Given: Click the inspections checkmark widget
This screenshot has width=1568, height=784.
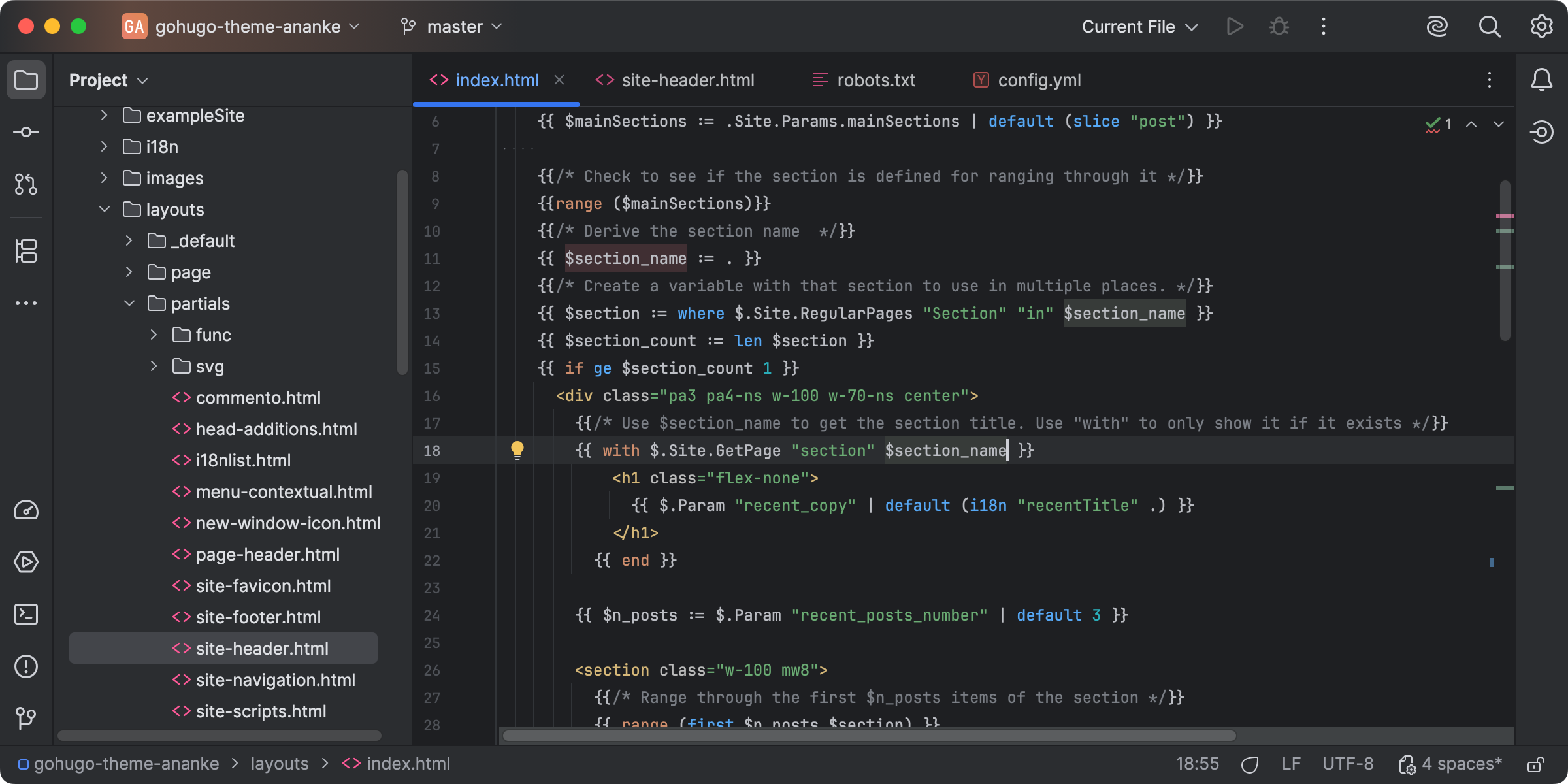Looking at the screenshot, I should pyautogui.click(x=1438, y=124).
